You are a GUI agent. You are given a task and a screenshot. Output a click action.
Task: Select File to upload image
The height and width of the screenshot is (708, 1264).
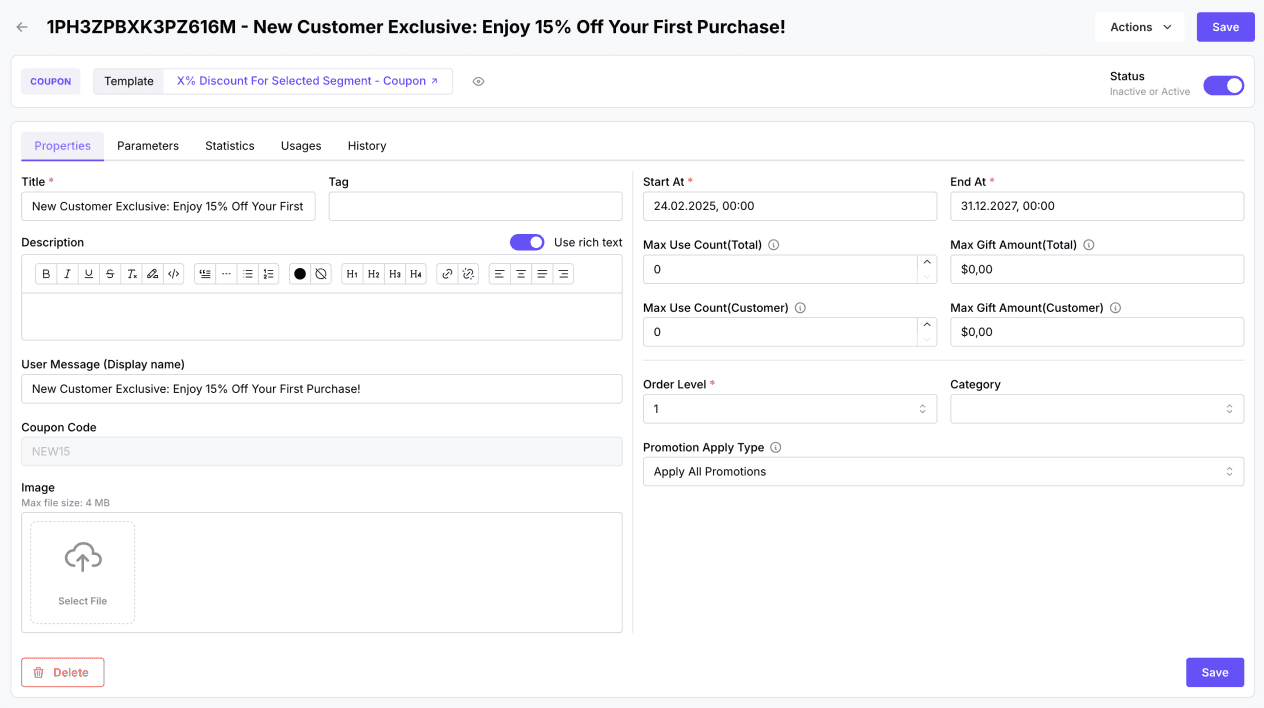coord(82,572)
